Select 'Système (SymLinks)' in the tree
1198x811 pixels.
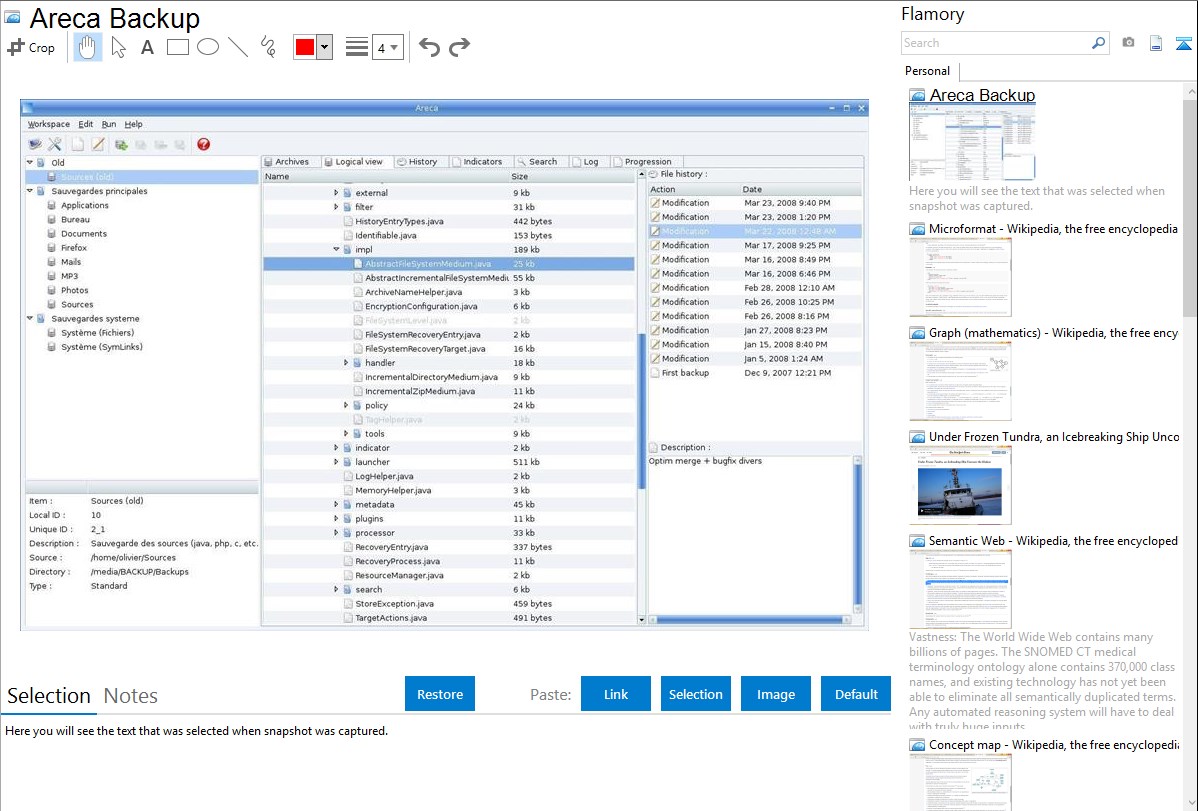pos(102,347)
